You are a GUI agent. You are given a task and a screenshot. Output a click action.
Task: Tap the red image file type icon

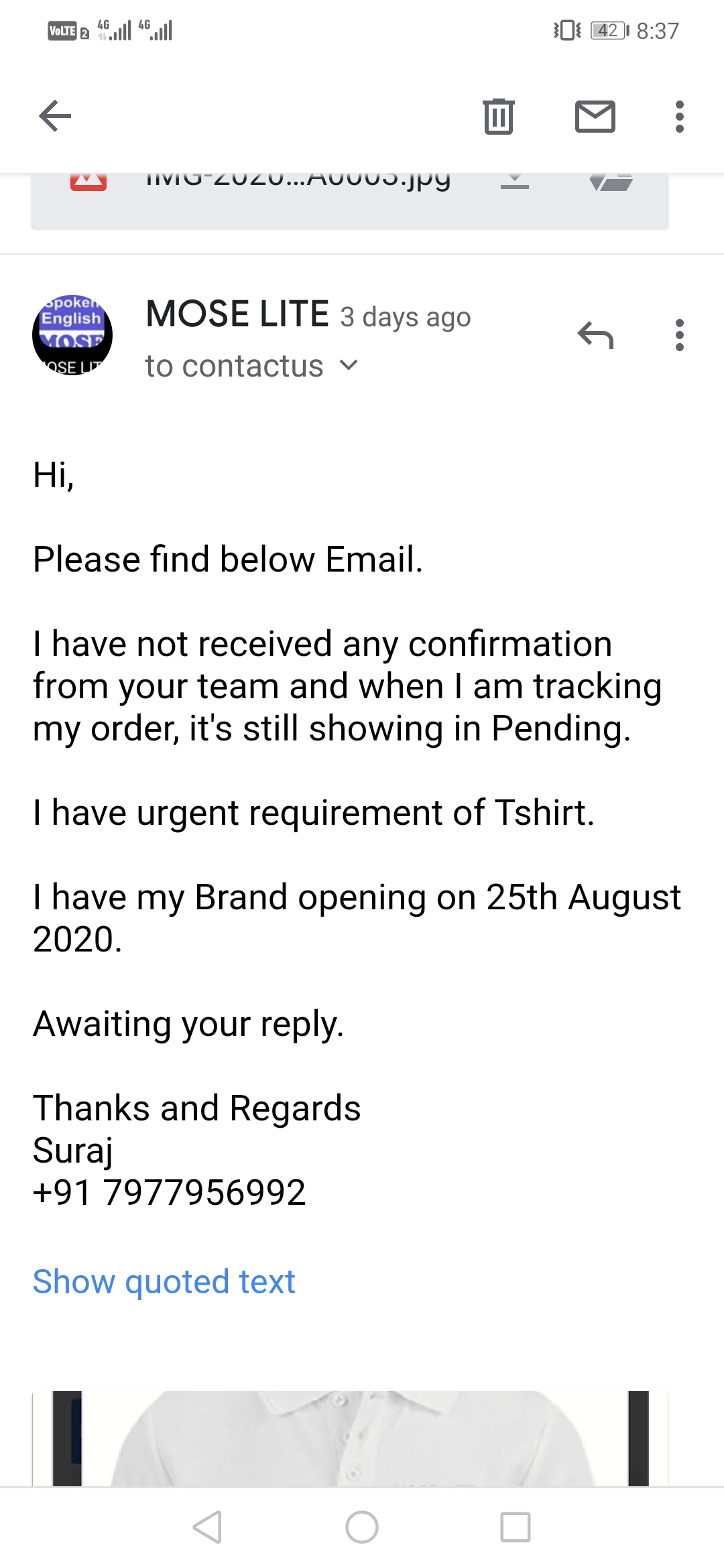(x=88, y=182)
